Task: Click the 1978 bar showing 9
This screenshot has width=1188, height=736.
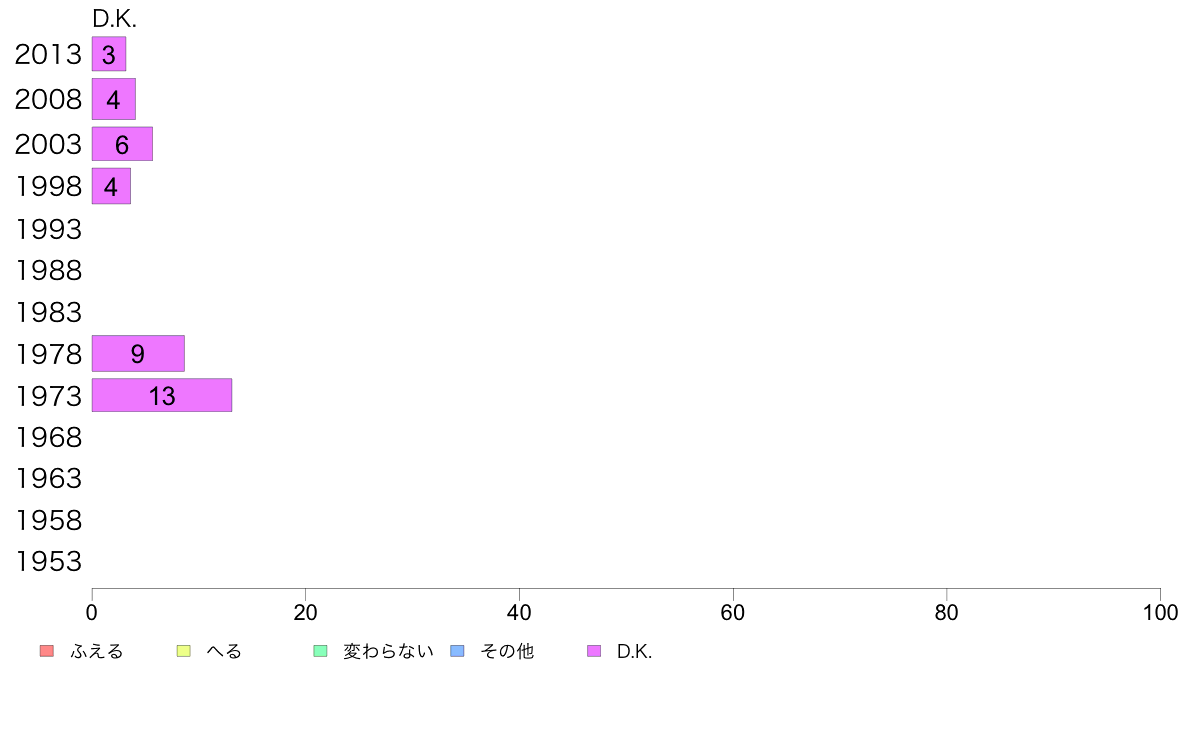Action: coord(138,353)
